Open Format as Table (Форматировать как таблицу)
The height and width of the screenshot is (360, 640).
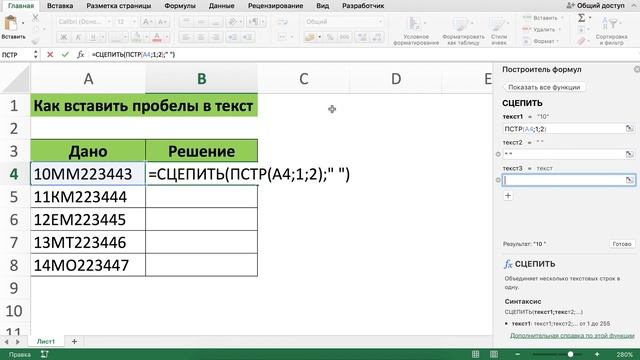(x=463, y=31)
